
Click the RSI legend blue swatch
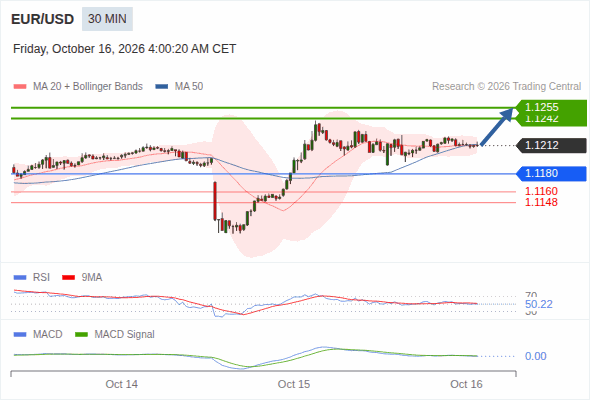click(x=20, y=278)
